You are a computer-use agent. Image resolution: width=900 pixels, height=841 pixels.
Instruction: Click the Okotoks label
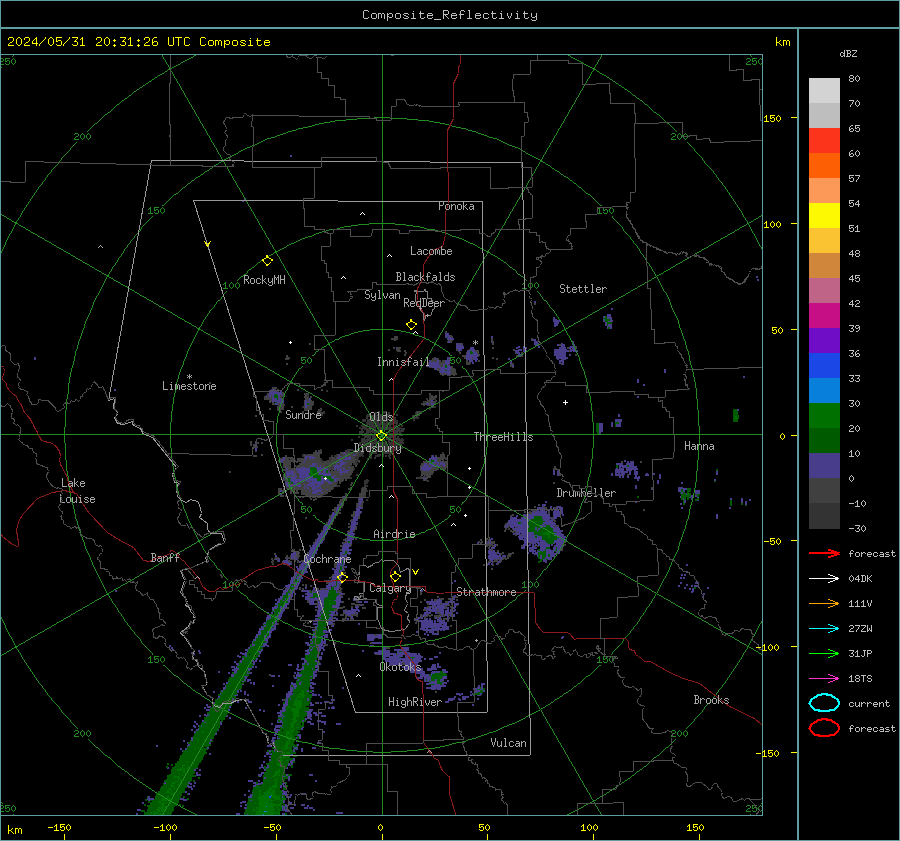[400, 667]
